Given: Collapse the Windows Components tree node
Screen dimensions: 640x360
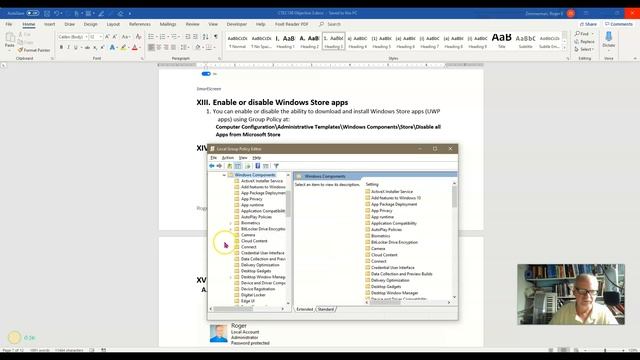Looking at the screenshot, I should [x=224, y=175].
